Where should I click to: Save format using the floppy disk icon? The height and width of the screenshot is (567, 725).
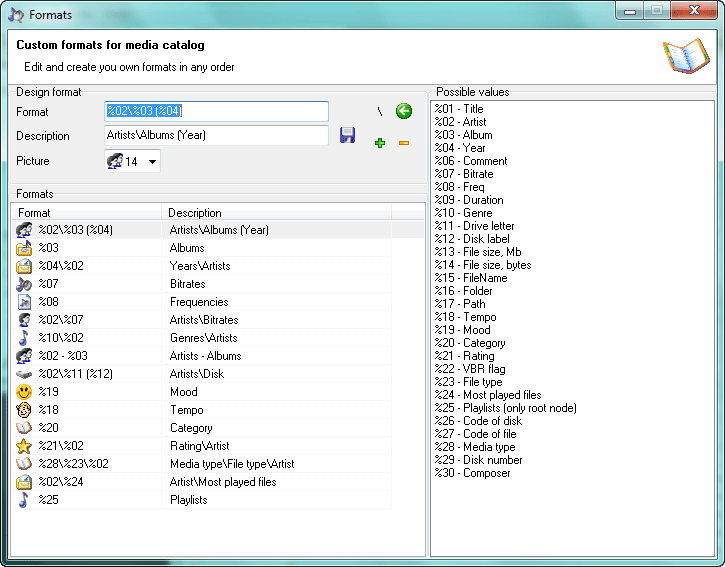(x=347, y=135)
